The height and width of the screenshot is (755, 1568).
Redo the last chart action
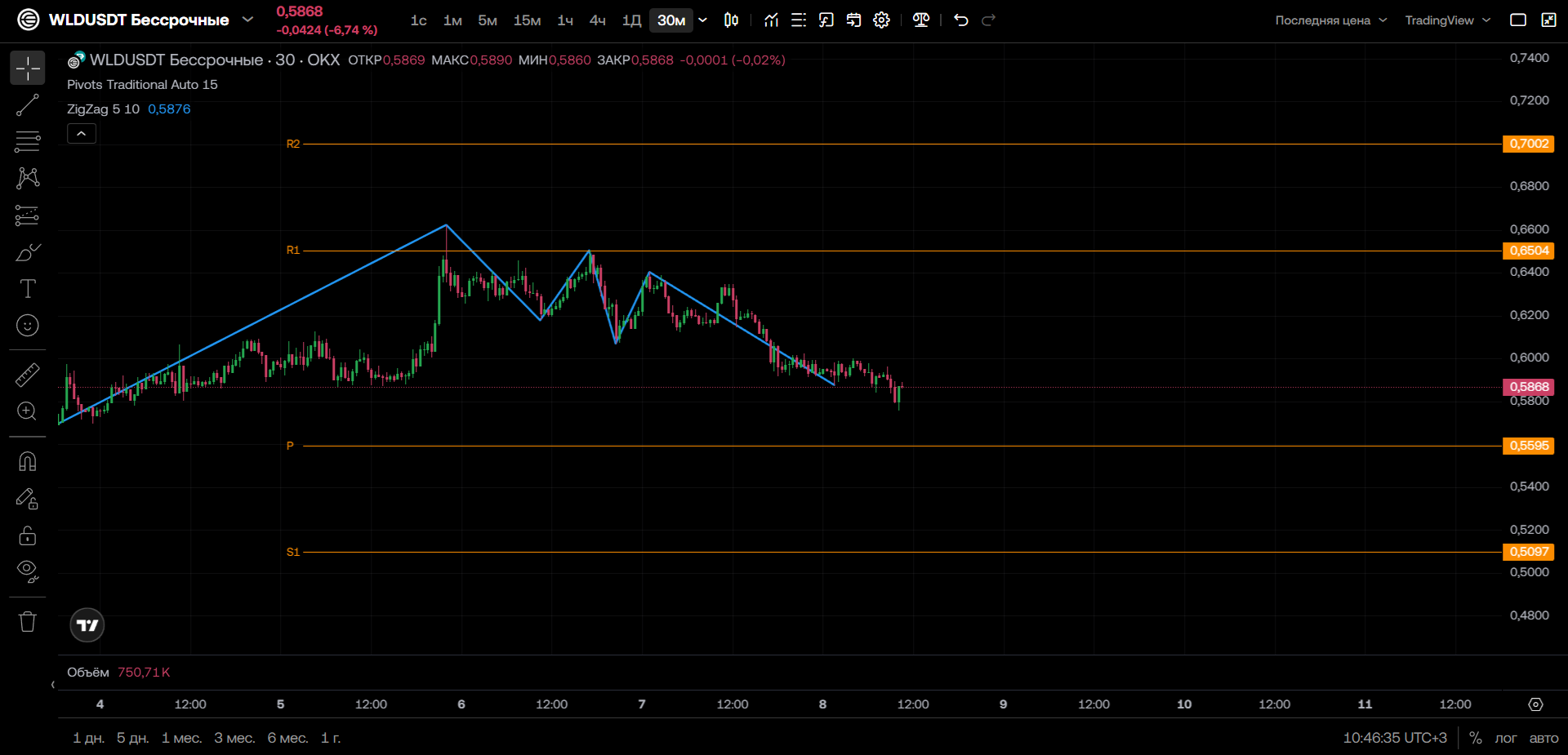point(988,20)
